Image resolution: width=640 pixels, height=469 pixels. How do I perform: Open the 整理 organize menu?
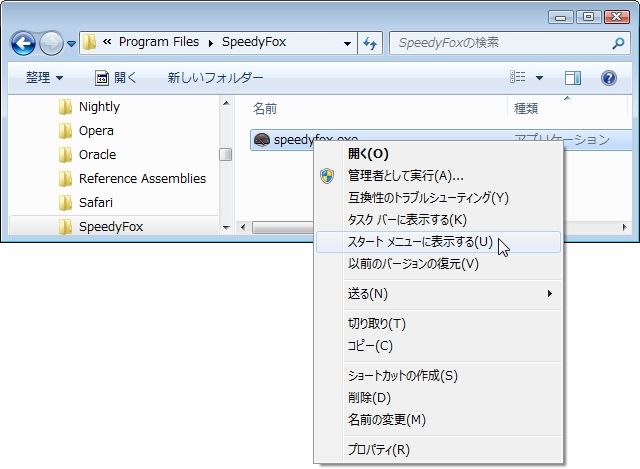pyautogui.click(x=44, y=77)
